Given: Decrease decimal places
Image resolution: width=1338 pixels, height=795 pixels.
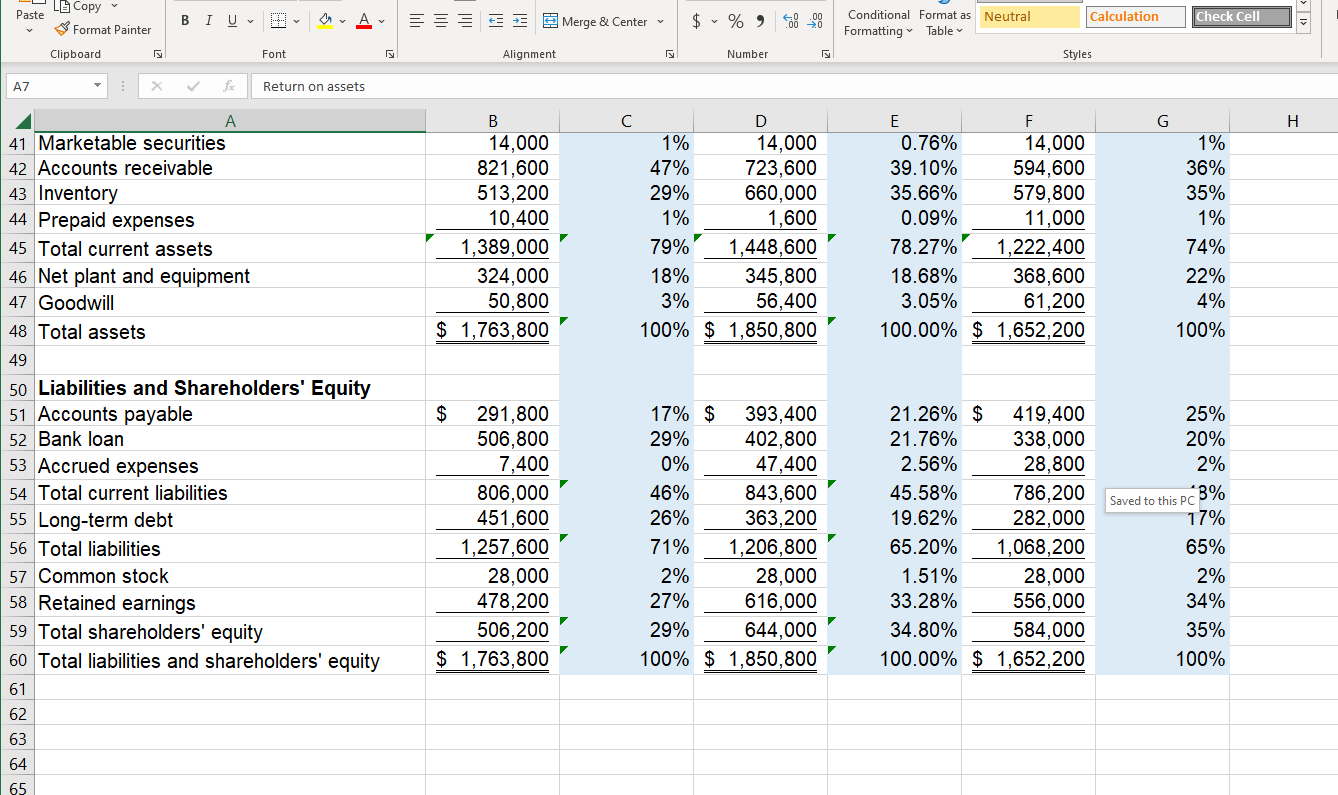Looking at the screenshot, I should pos(815,21).
